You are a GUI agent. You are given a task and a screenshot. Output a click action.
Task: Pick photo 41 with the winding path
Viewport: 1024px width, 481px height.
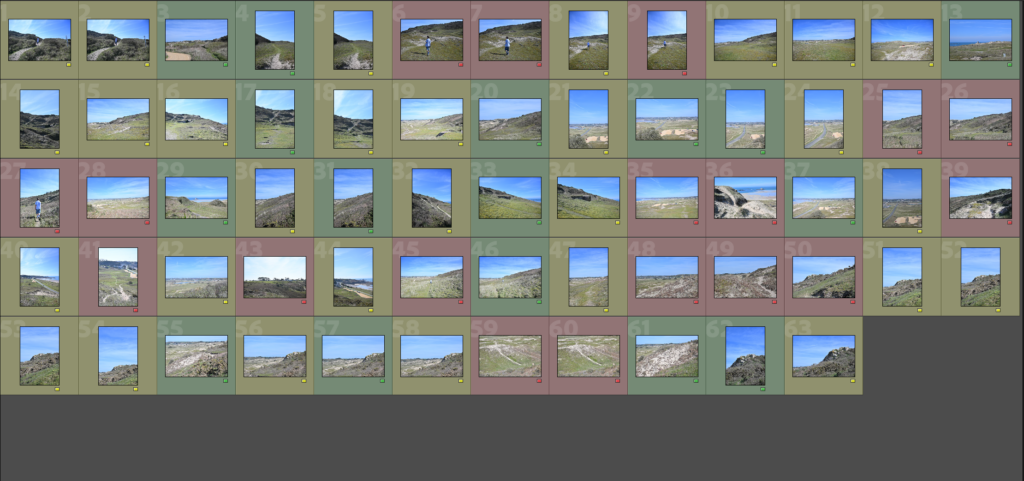tap(118, 276)
